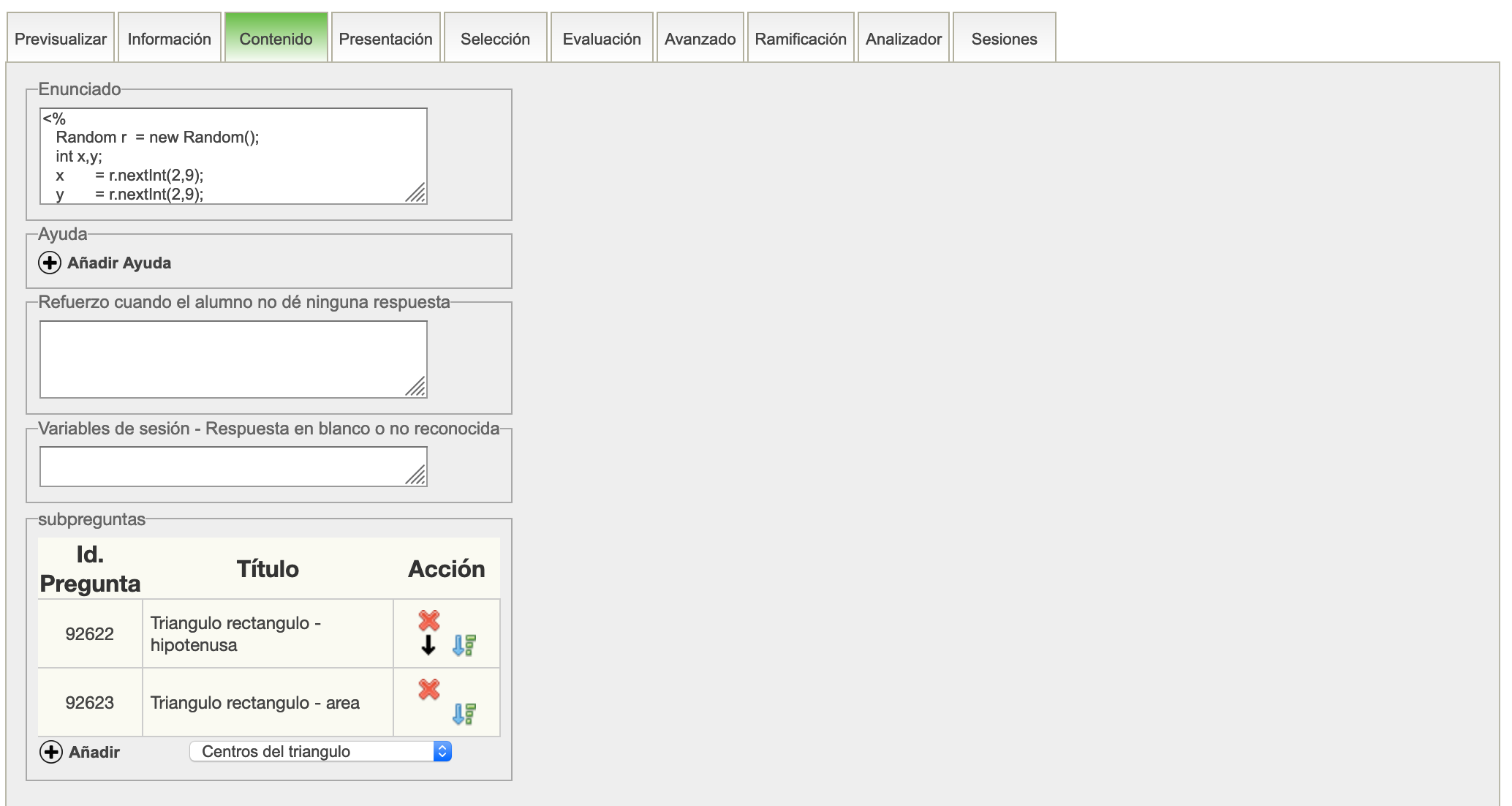Open the Sesiones tab
Image resolution: width=1512 pixels, height=806 pixels.
coord(1004,39)
